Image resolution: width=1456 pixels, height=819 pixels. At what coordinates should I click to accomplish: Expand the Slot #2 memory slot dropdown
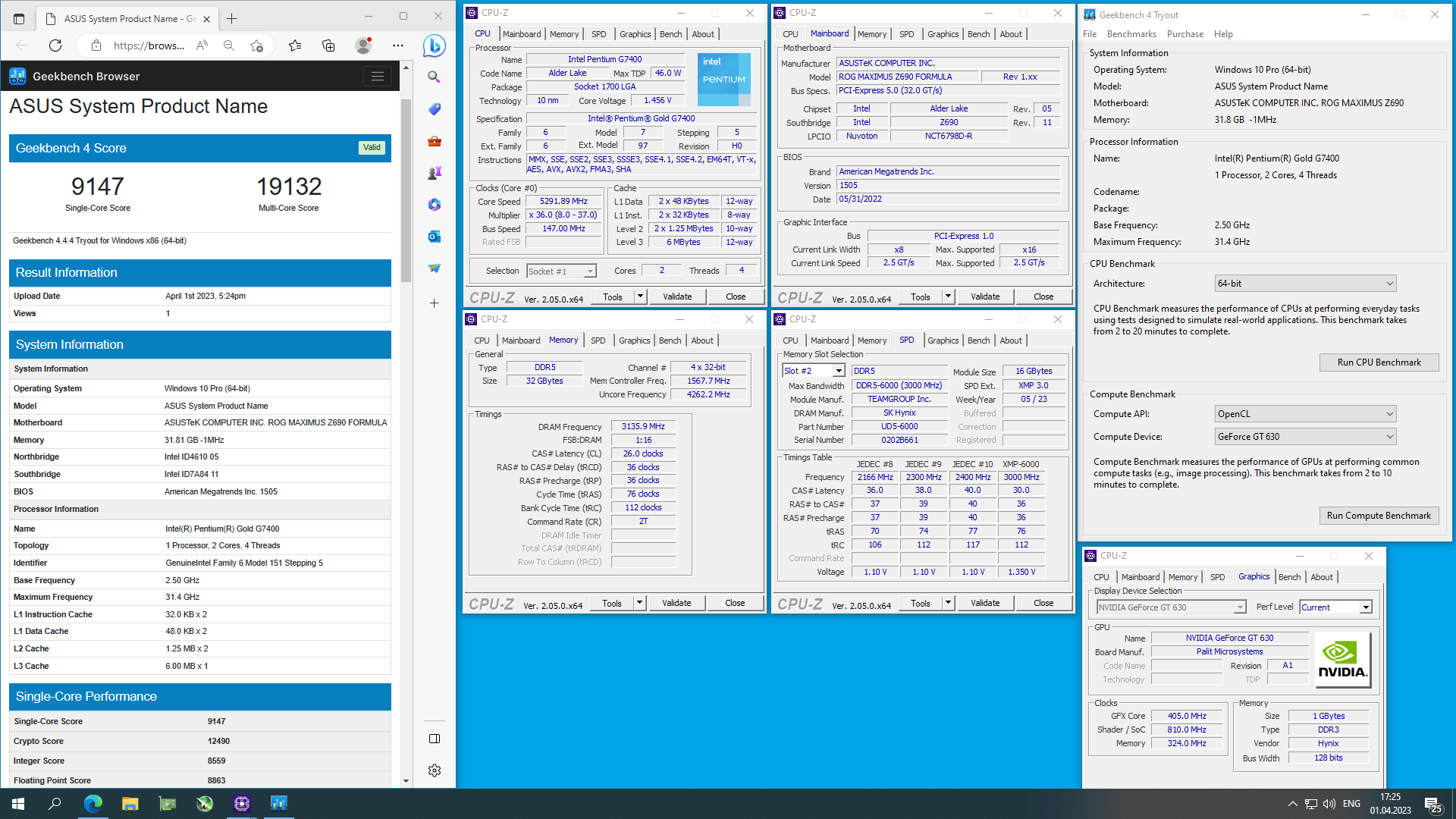(839, 371)
